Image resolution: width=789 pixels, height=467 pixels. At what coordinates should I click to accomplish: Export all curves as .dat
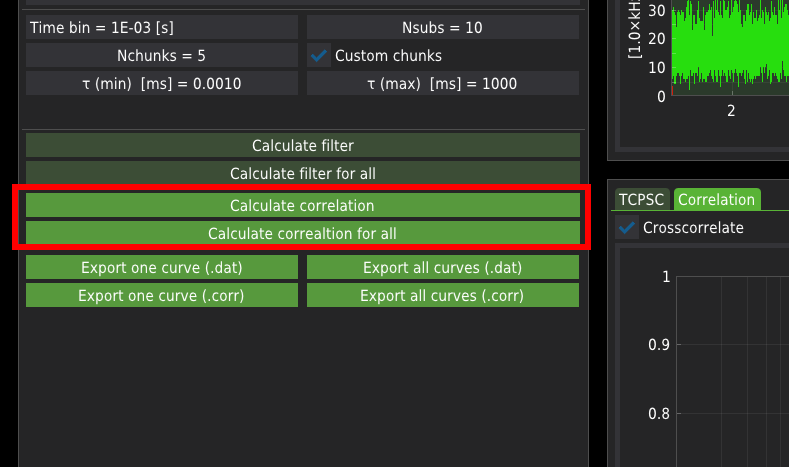tap(443, 267)
